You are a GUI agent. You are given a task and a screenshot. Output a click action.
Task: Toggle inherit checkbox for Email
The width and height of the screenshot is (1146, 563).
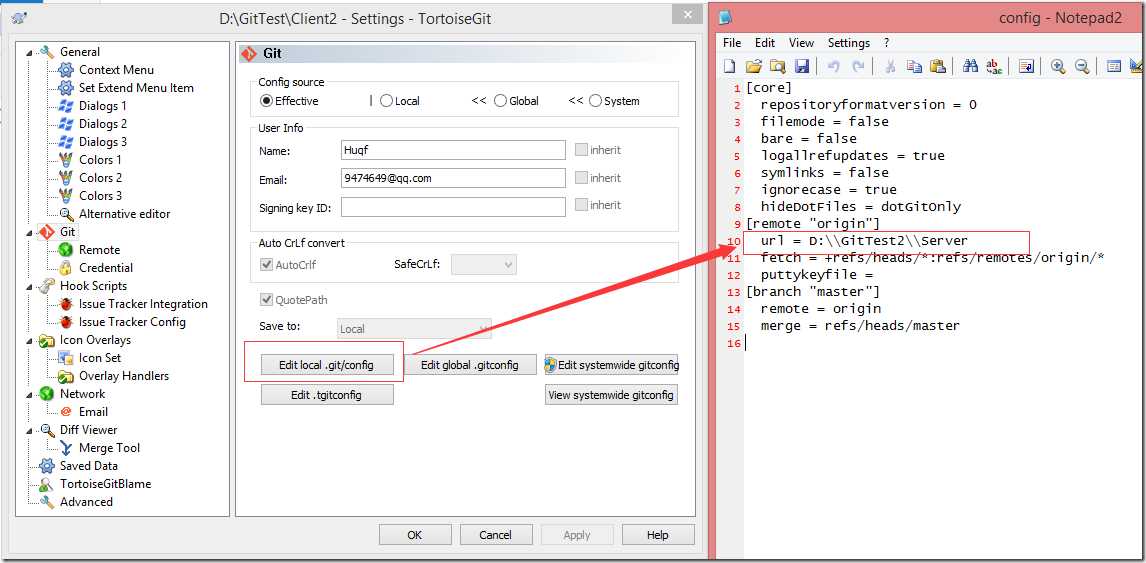[x=581, y=178]
